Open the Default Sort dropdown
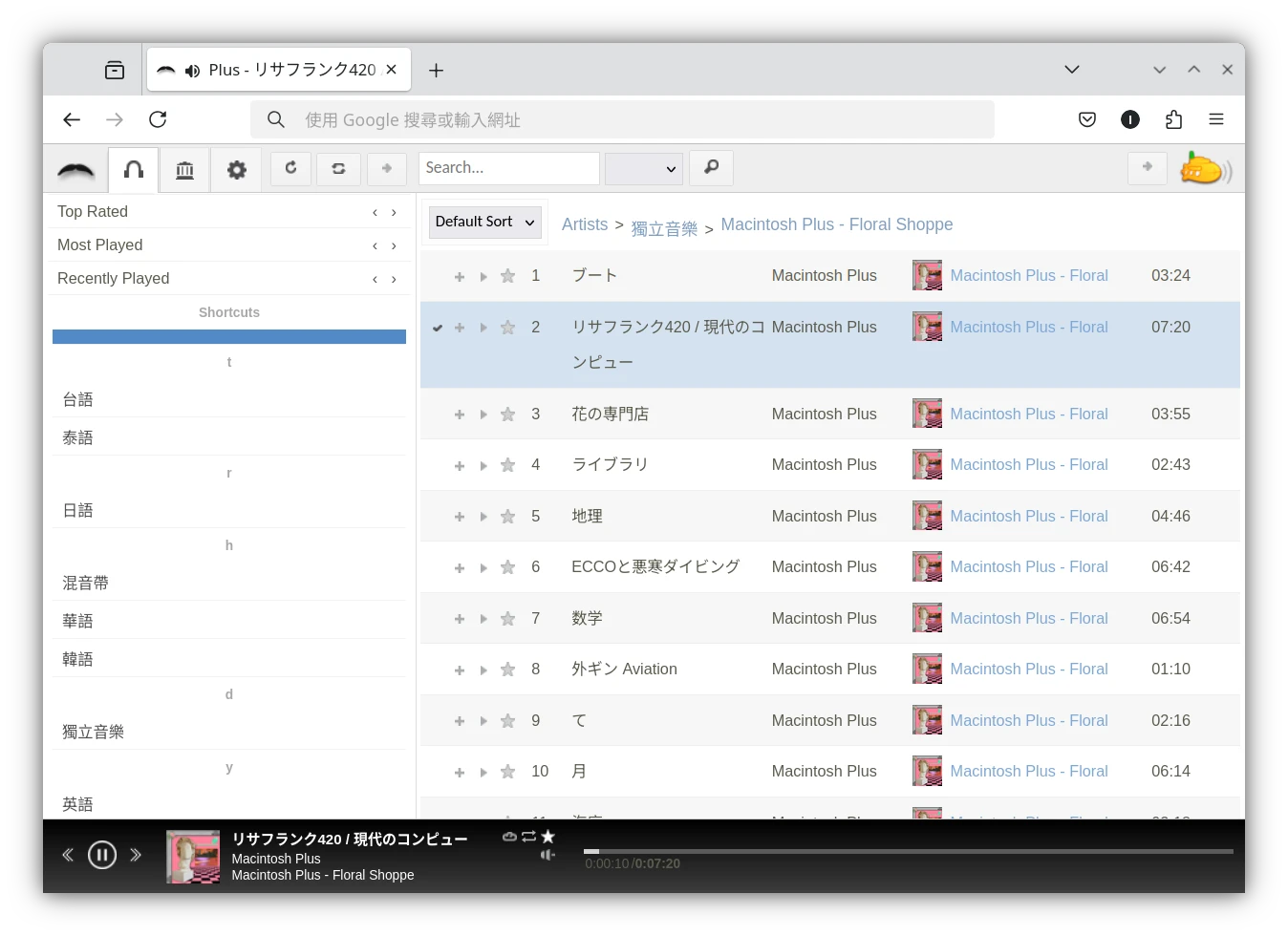This screenshot has height=936, width=1288. click(x=484, y=222)
